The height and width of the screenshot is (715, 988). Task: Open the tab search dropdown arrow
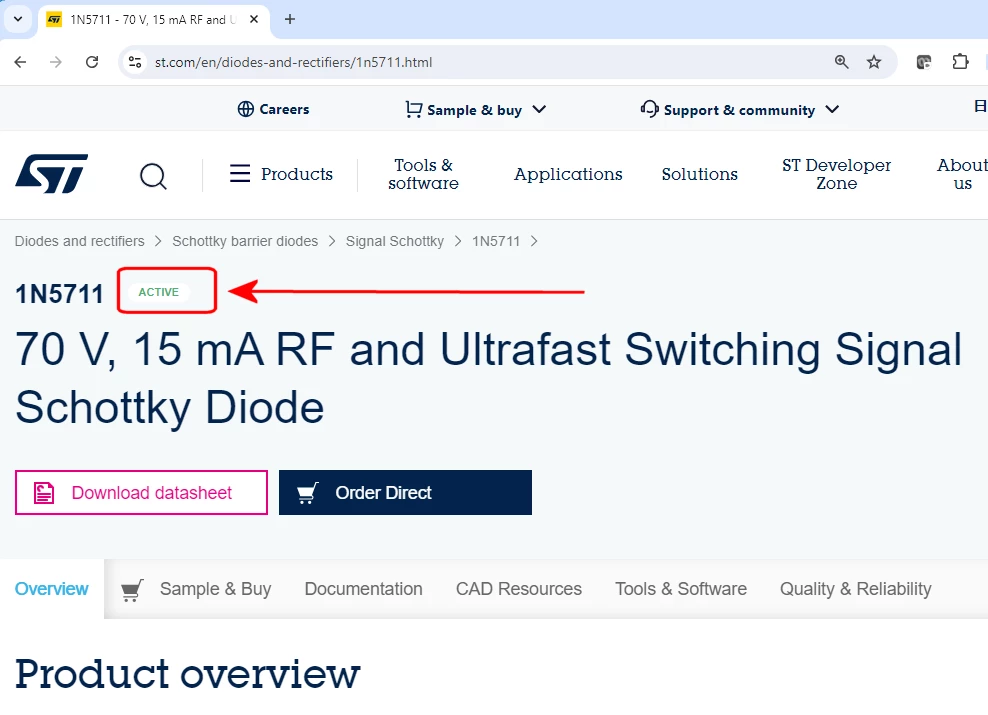pyautogui.click(x=18, y=19)
